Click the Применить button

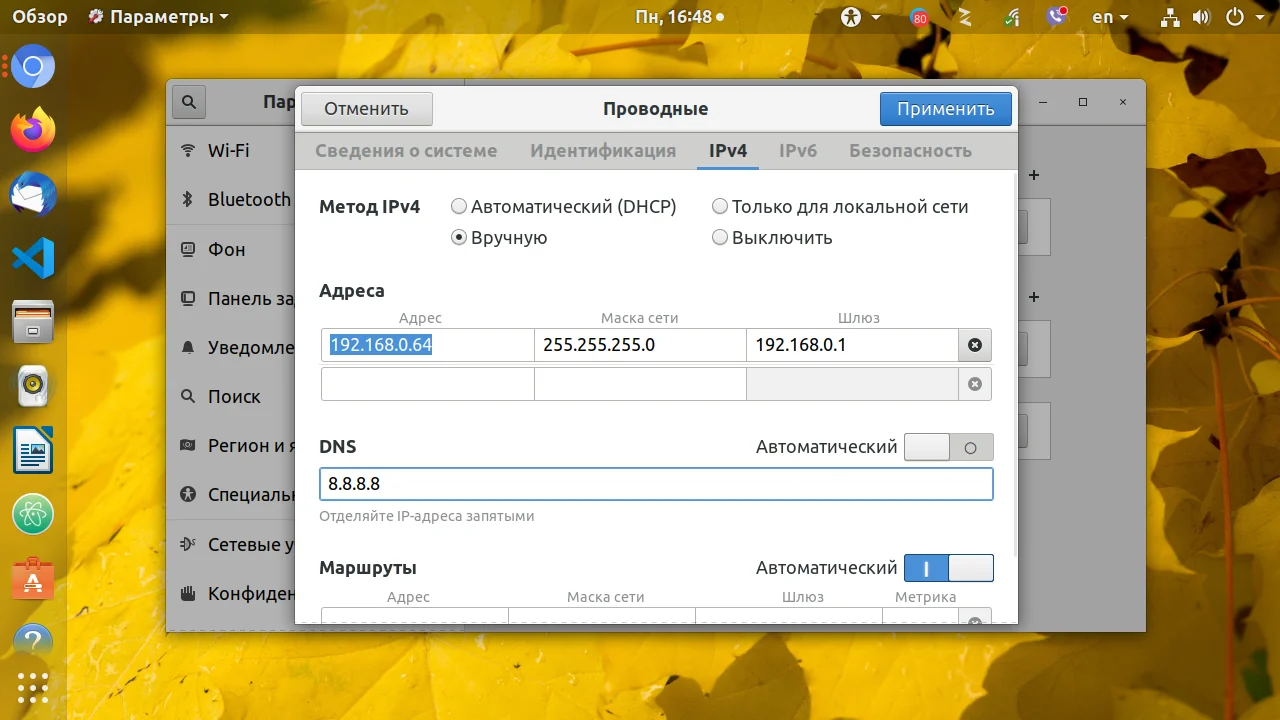pos(946,109)
